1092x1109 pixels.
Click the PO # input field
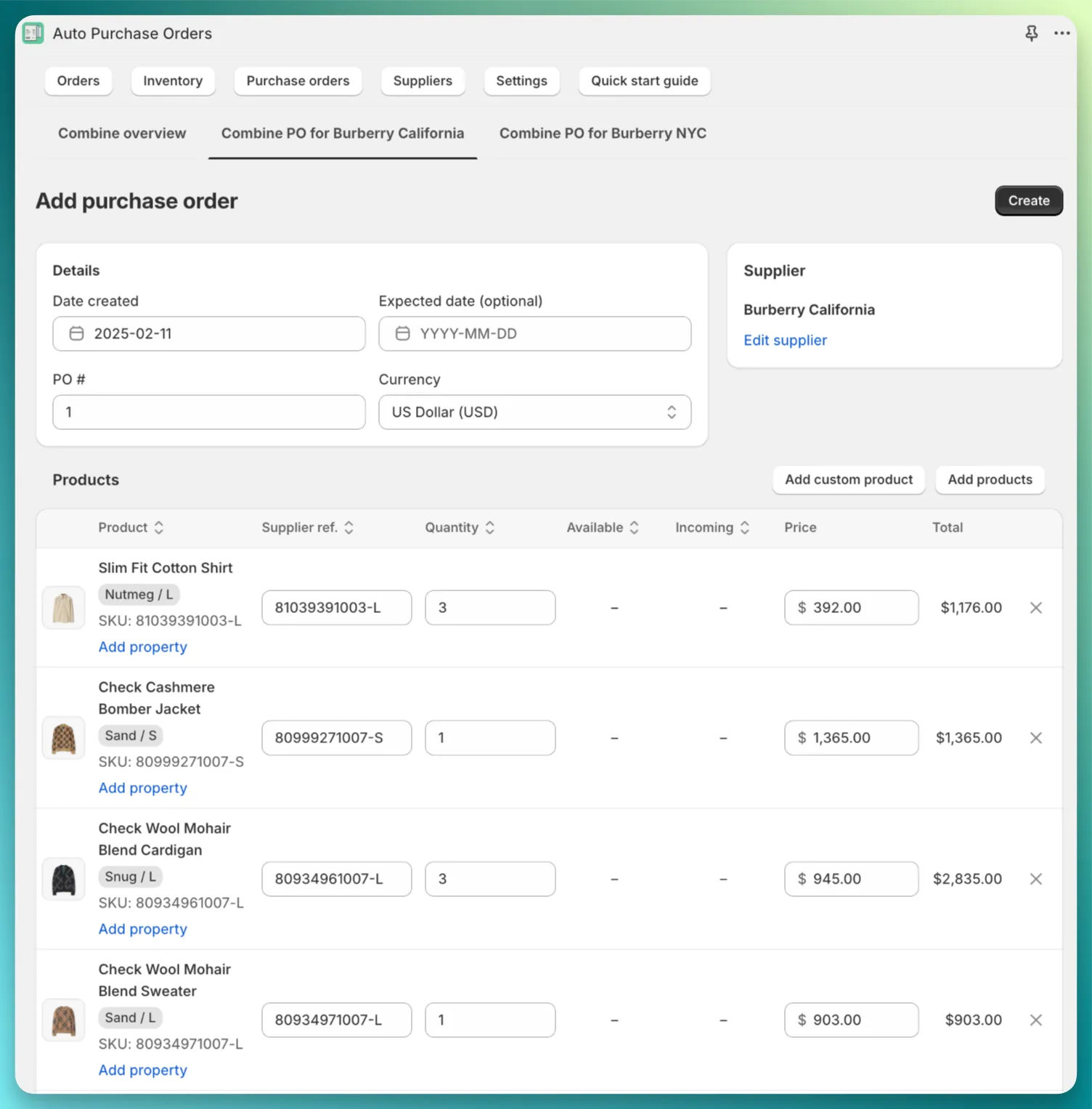click(x=209, y=412)
